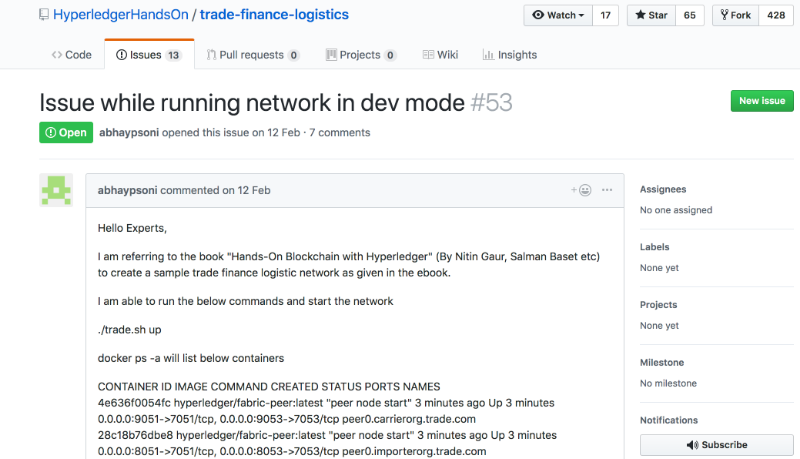Create a New issue
Viewport: 800px width, 459px height.
click(762, 101)
